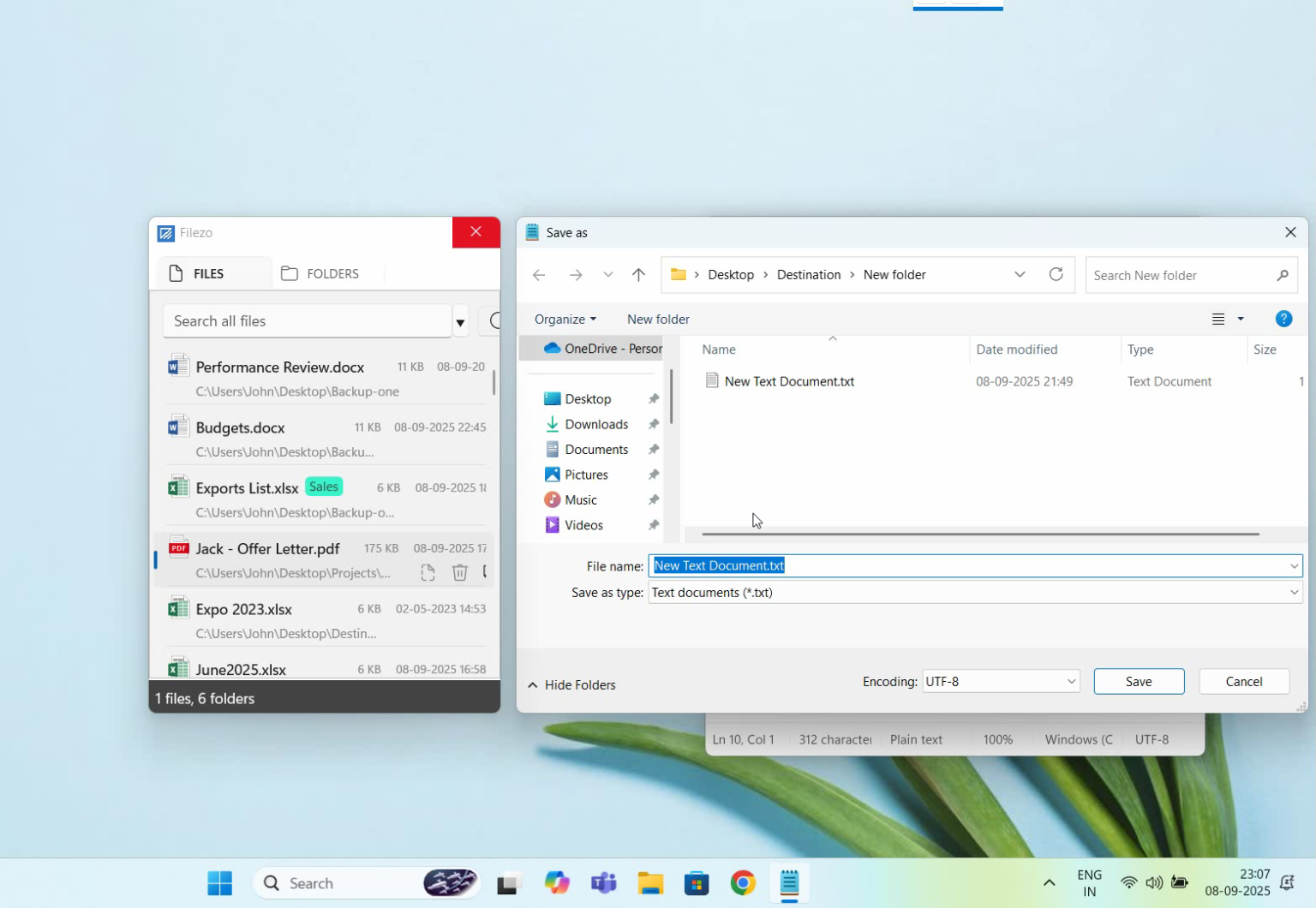Click inside the File name input field

pyautogui.click(x=942, y=565)
